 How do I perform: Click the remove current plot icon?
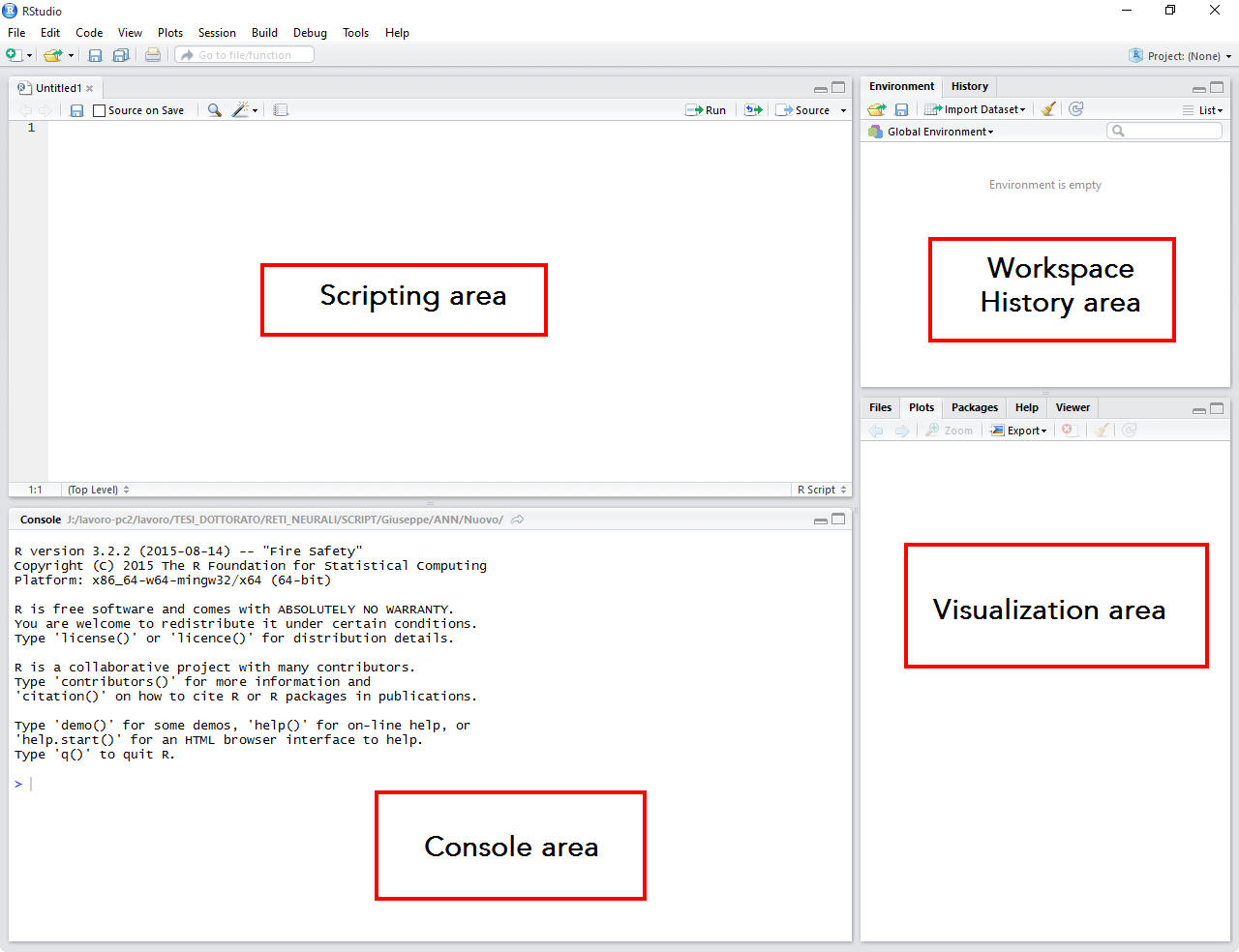(x=1068, y=430)
